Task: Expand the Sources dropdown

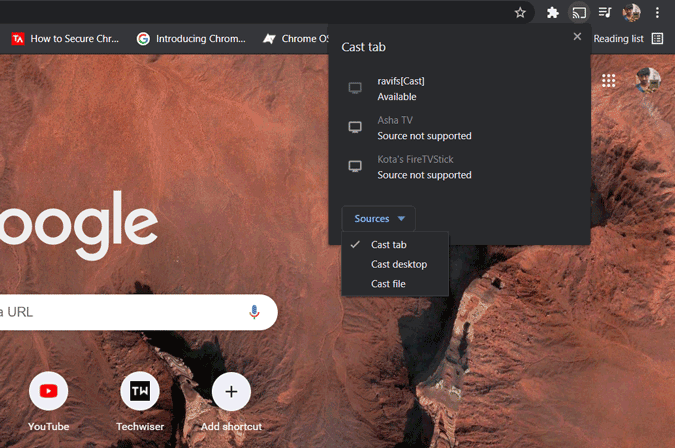Action: point(379,219)
